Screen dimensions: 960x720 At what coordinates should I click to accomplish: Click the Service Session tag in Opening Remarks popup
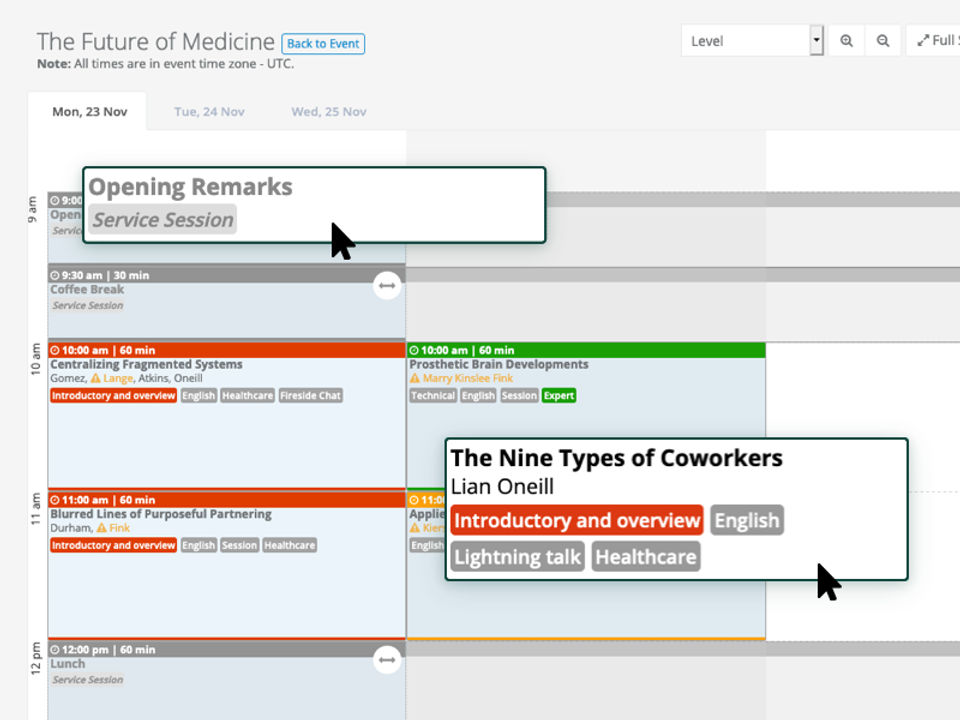pos(162,220)
